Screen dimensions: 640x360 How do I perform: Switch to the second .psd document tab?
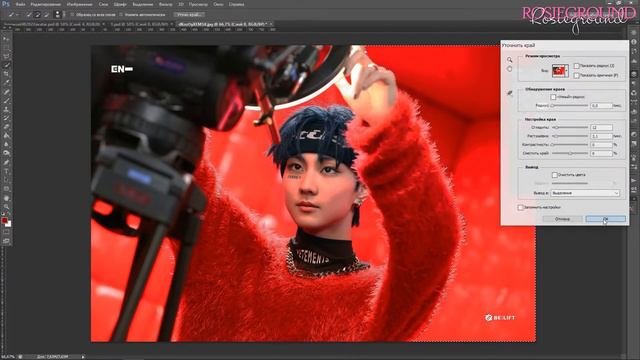tap(141, 24)
